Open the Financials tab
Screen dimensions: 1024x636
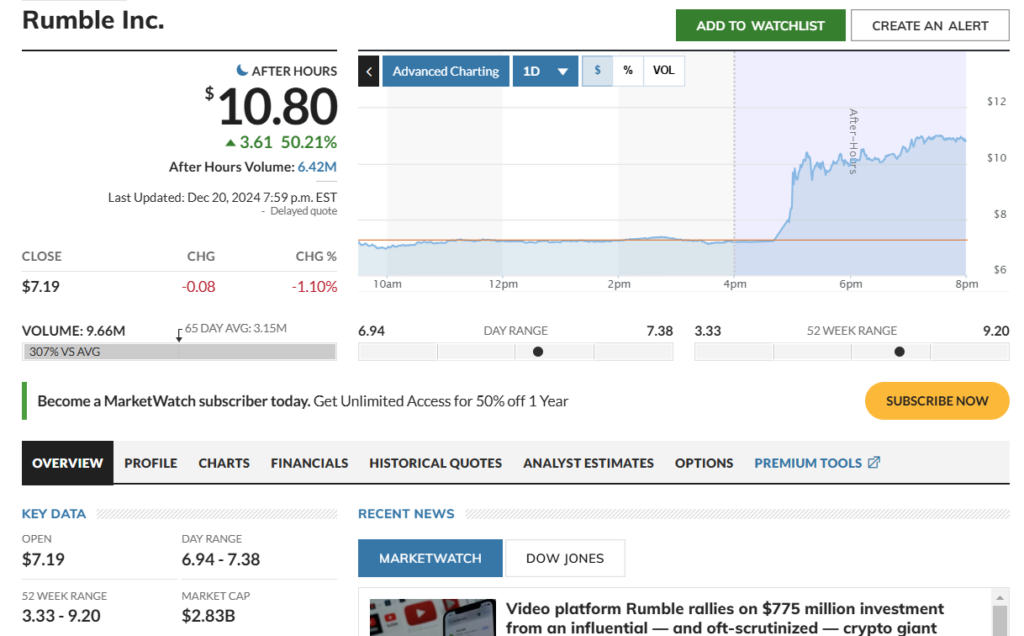click(309, 463)
